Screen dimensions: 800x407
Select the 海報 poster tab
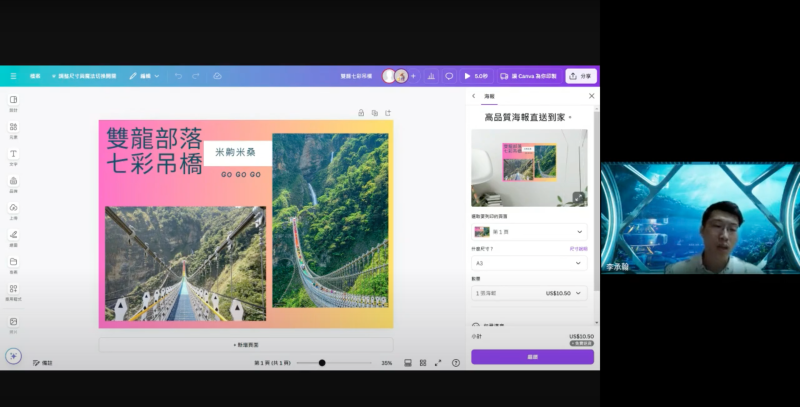click(489, 96)
